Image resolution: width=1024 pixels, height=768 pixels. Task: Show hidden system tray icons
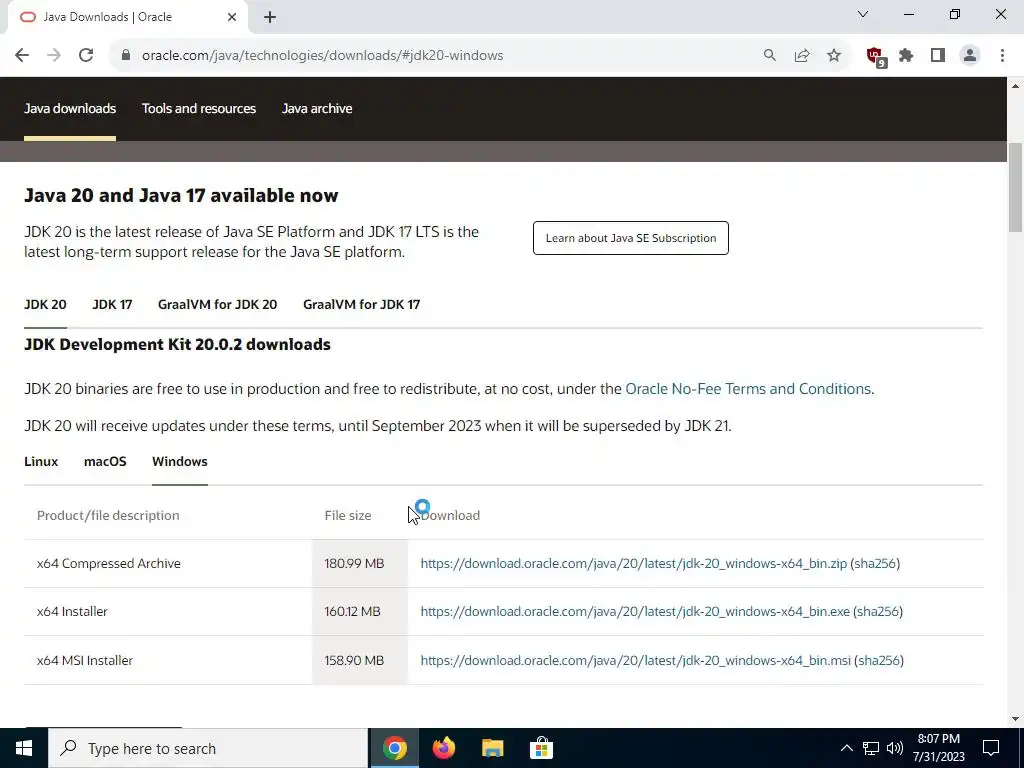point(846,748)
